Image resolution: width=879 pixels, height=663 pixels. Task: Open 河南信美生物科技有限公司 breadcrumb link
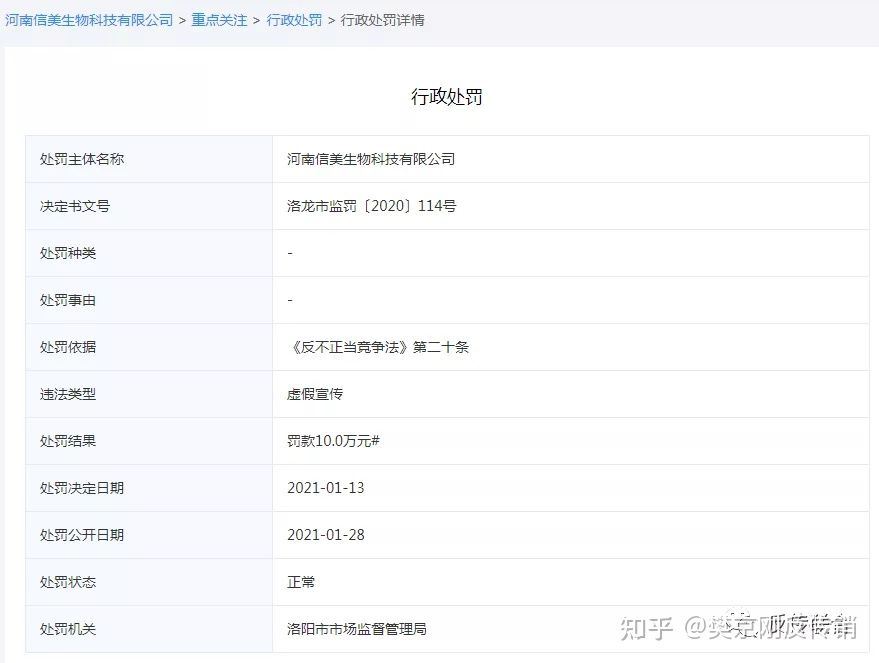pyautogui.click(x=89, y=20)
